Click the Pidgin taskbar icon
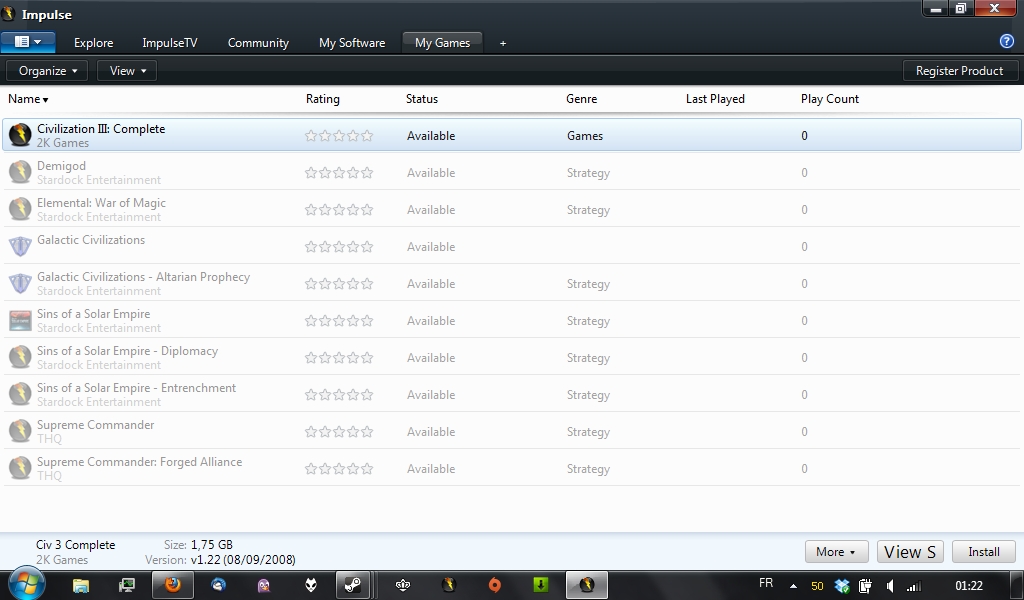The image size is (1024, 600). [264, 585]
